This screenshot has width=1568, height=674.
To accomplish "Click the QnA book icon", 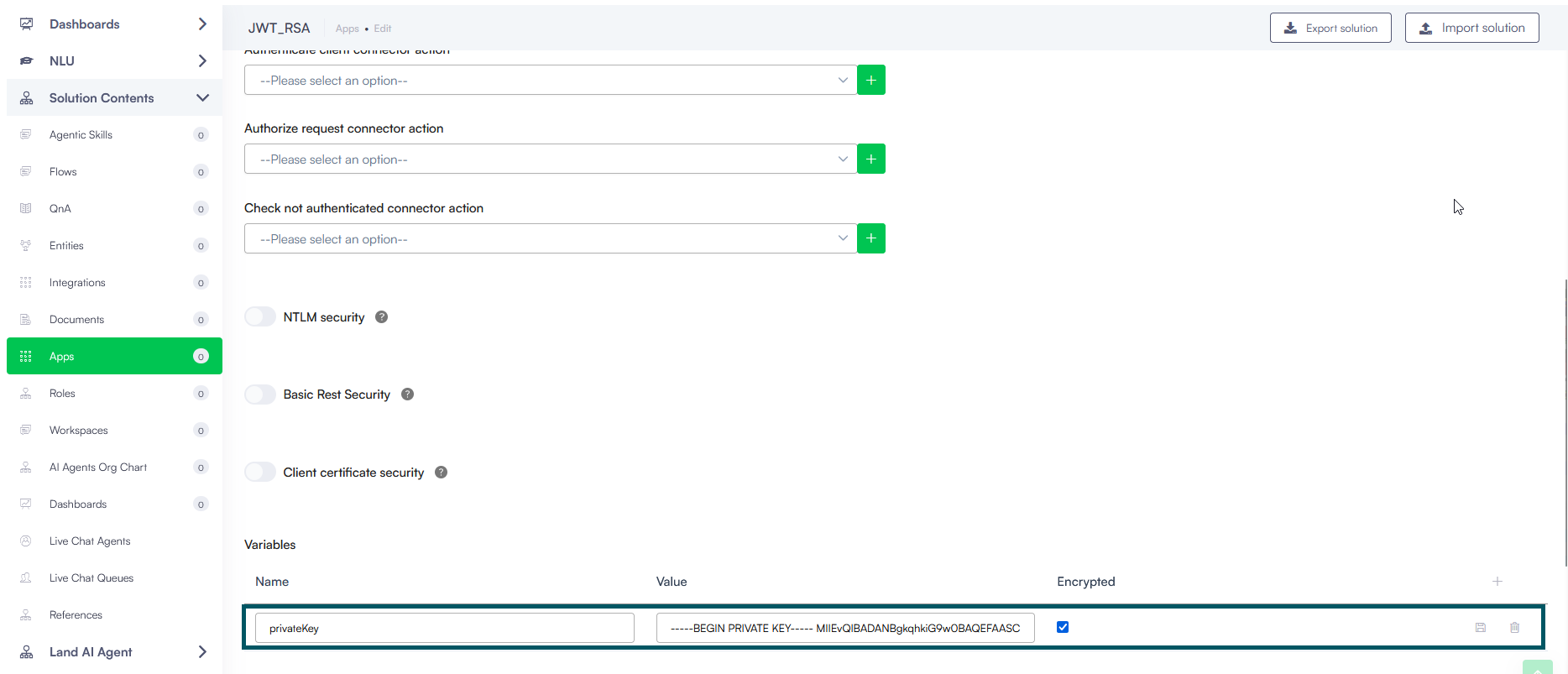I will pyautogui.click(x=26, y=208).
